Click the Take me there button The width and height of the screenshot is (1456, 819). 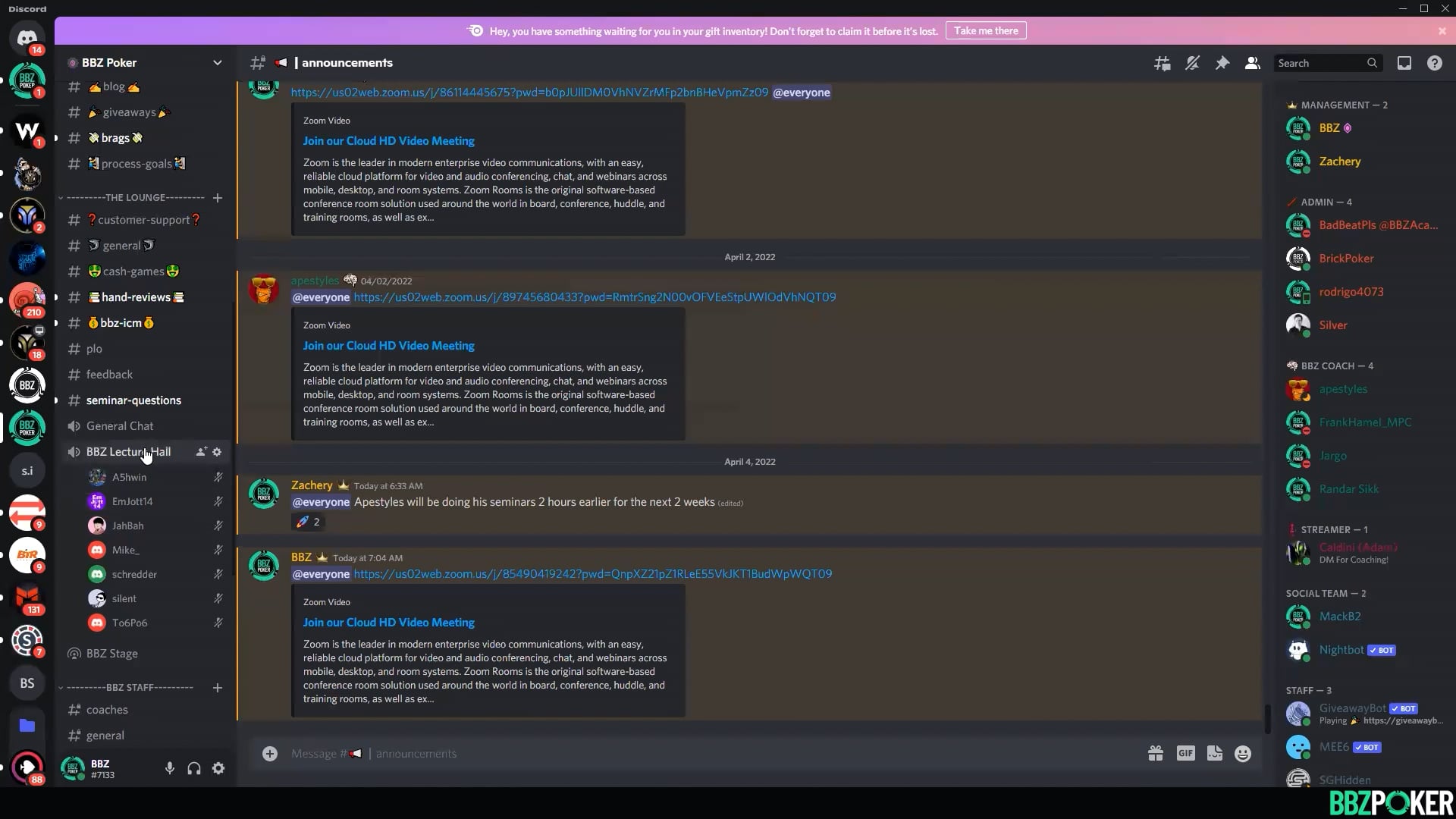point(986,31)
